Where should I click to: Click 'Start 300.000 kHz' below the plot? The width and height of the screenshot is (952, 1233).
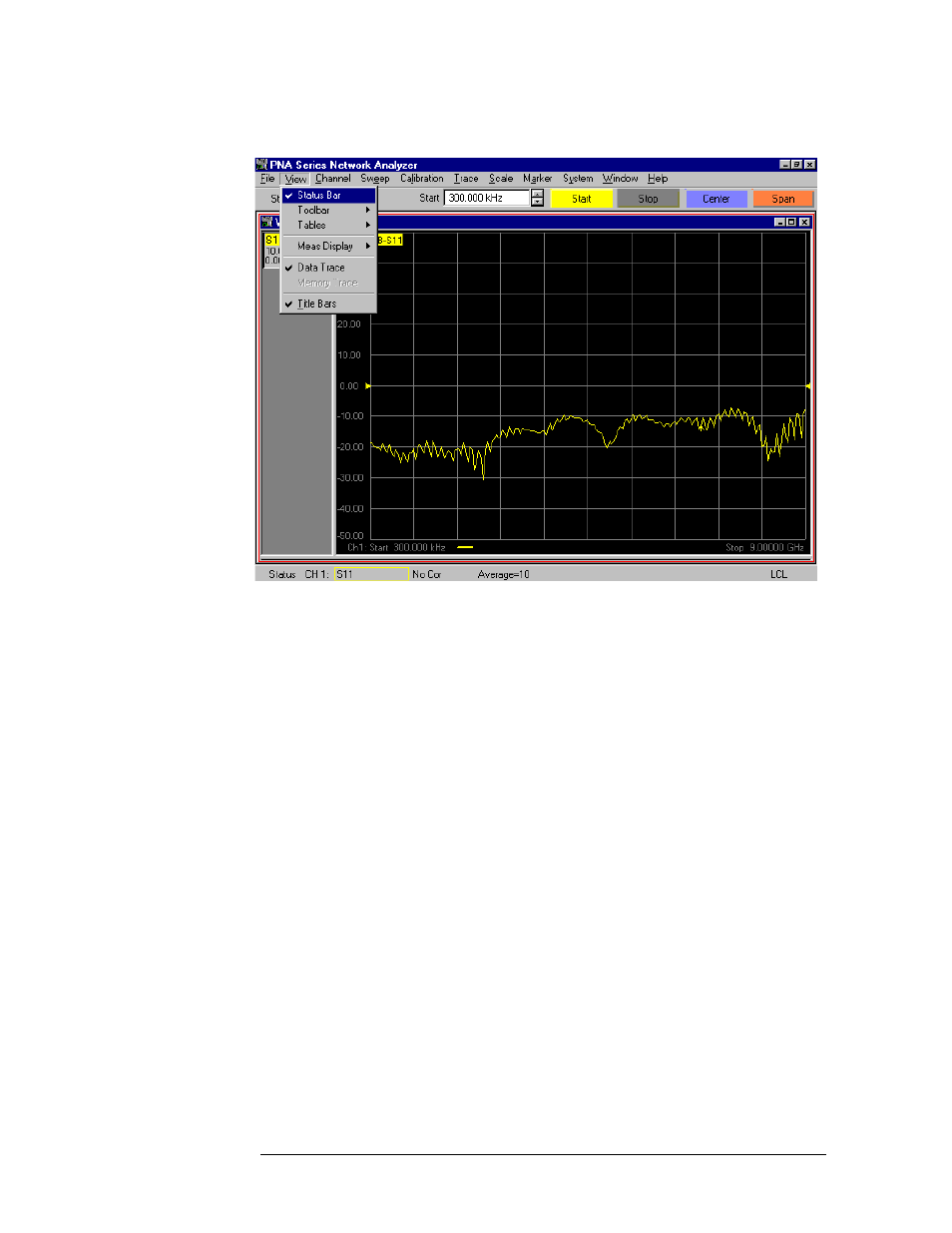pos(407,548)
